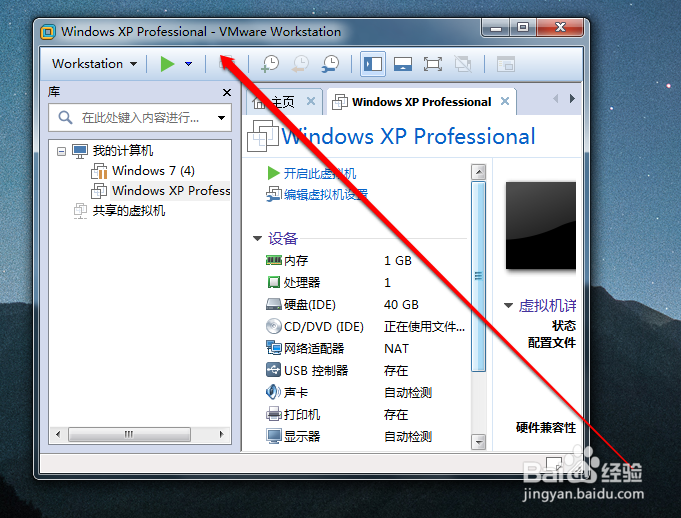The width and height of the screenshot is (681, 518).
Task: Click the VMware Workstation title bar icon
Action: pyautogui.click(x=48, y=32)
